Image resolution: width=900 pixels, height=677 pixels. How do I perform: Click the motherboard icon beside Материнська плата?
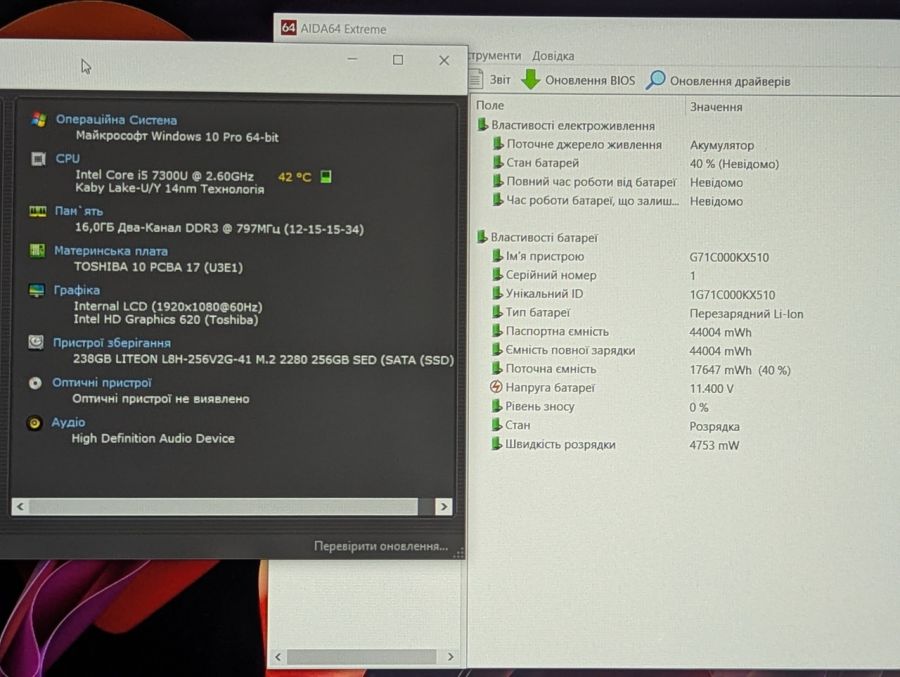37,250
